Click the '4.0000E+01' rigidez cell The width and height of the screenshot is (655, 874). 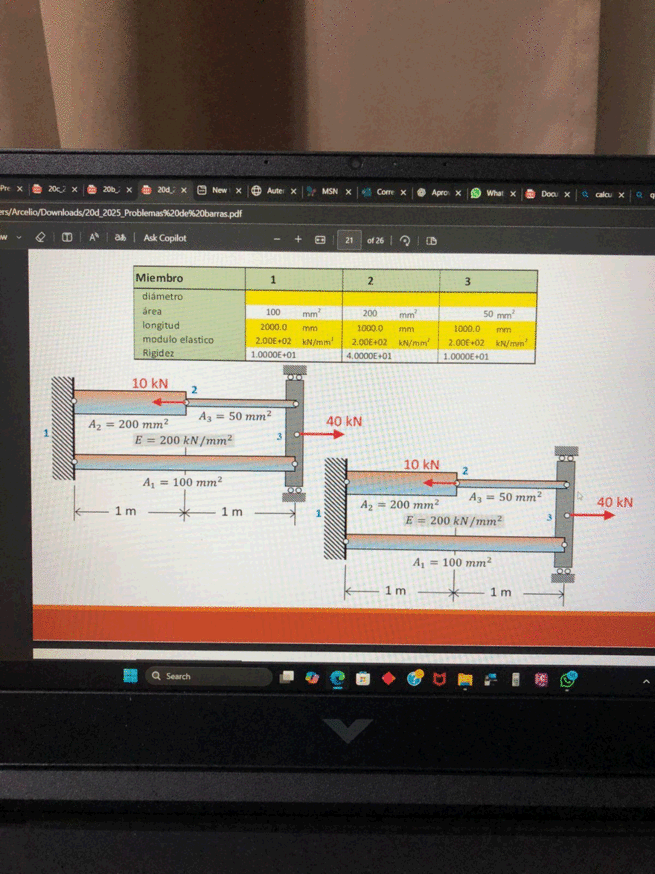click(x=369, y=355)
